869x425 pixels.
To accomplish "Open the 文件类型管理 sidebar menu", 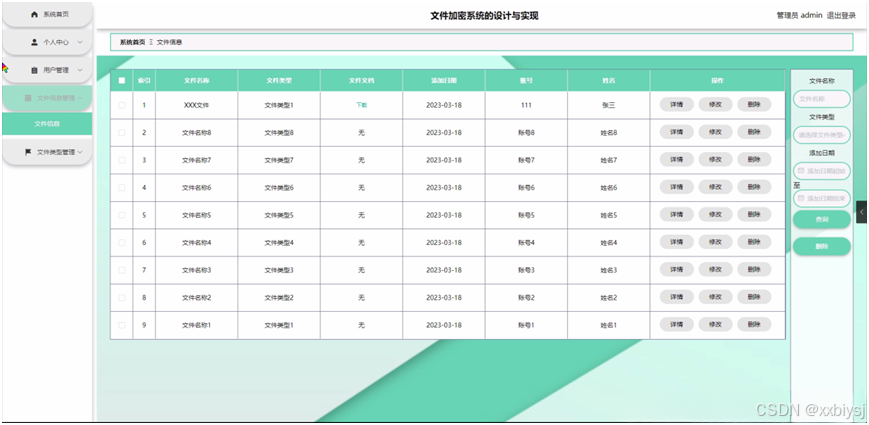I will point(47,152).
